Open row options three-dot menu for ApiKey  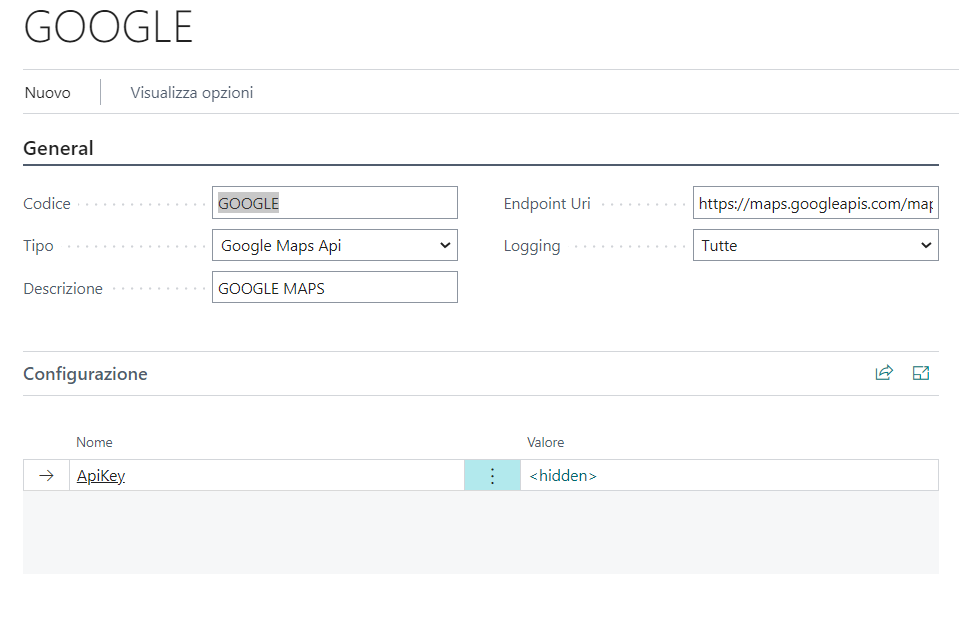pyautogui.click(x=492, y=476)
